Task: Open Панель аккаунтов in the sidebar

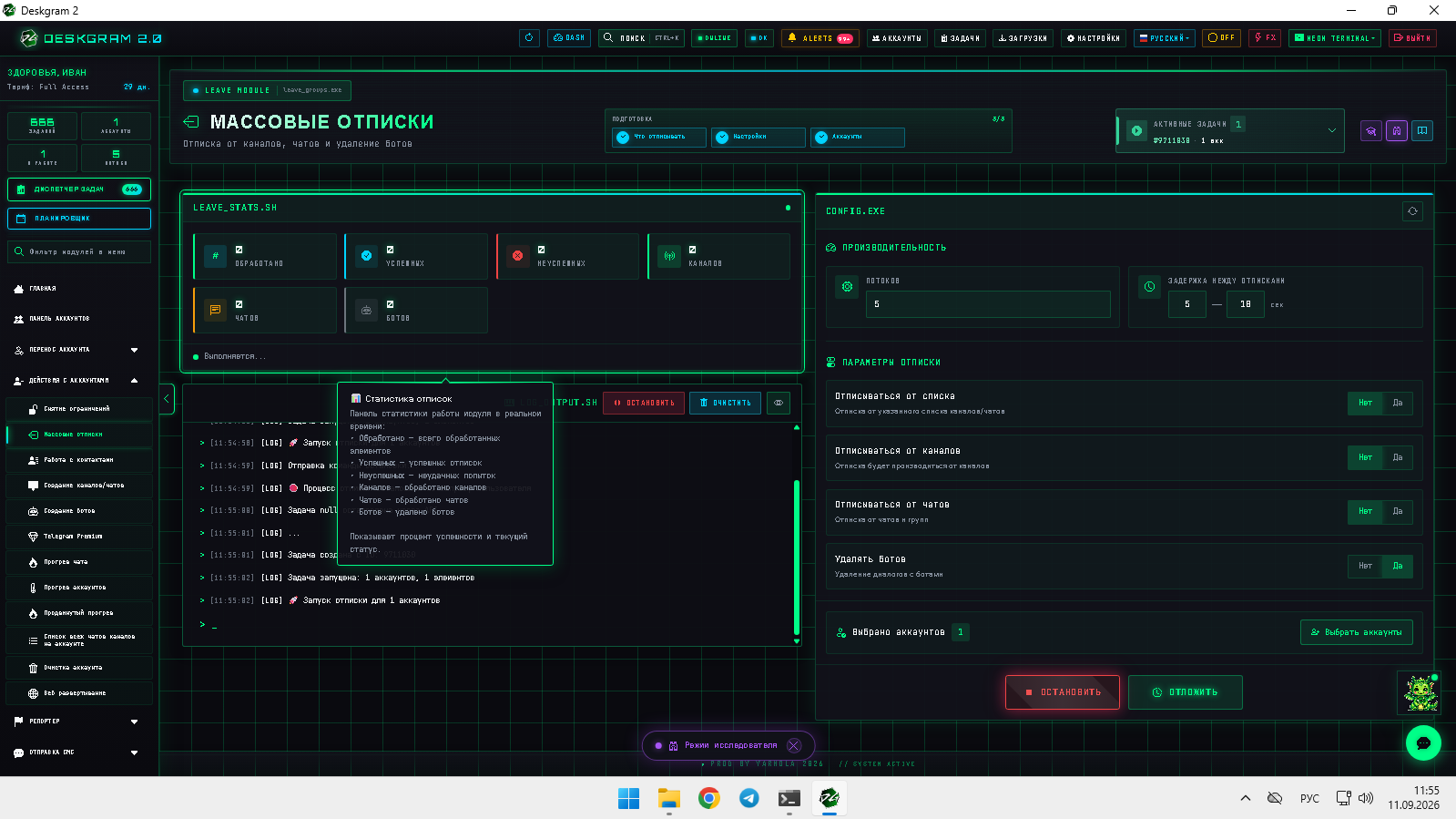Action: (79, 319)
